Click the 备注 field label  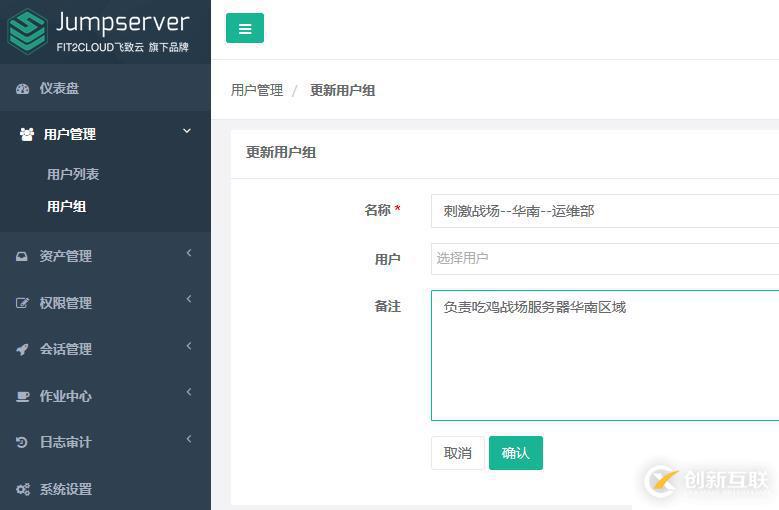click(x=388, y=306)
